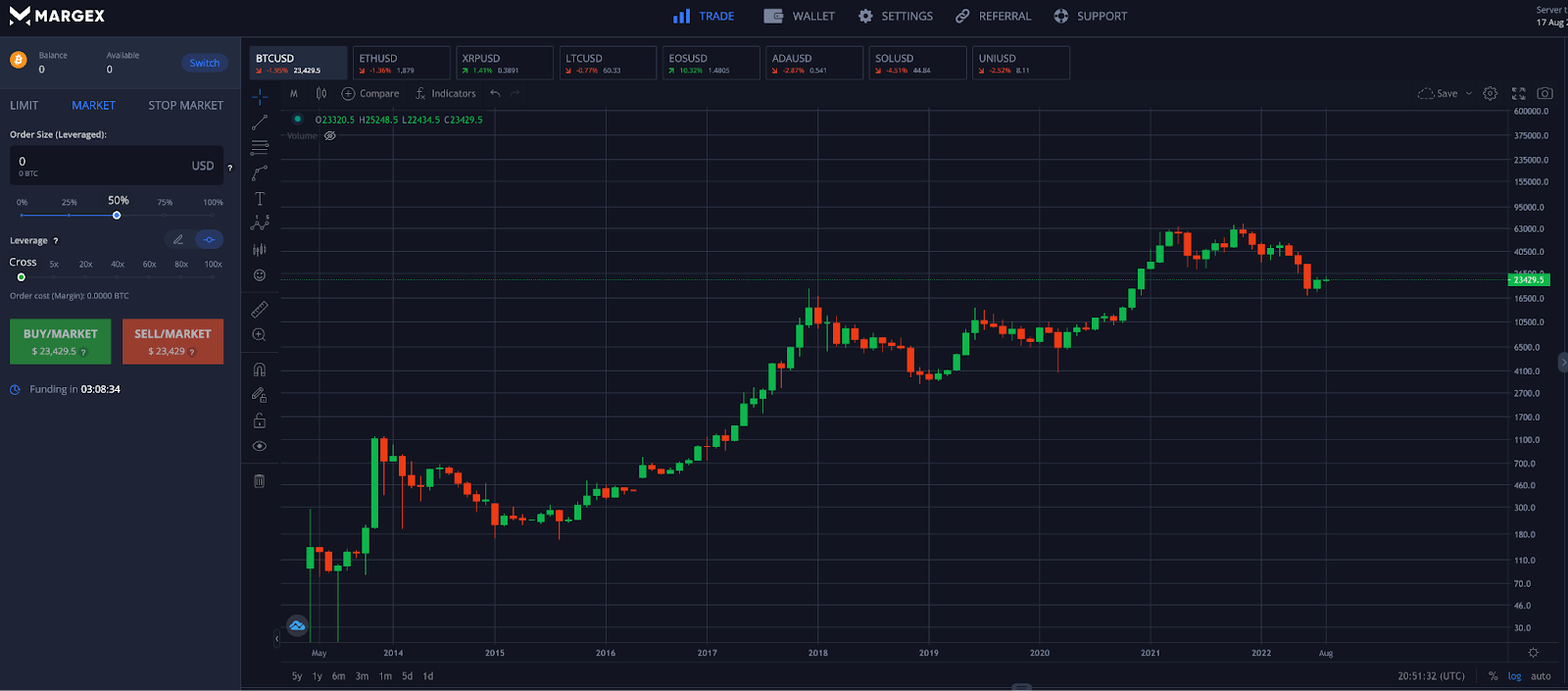This screenshot has height=691, width=1568.
Task: Click the zoom in magnifier tool
Action: (260, 335)
